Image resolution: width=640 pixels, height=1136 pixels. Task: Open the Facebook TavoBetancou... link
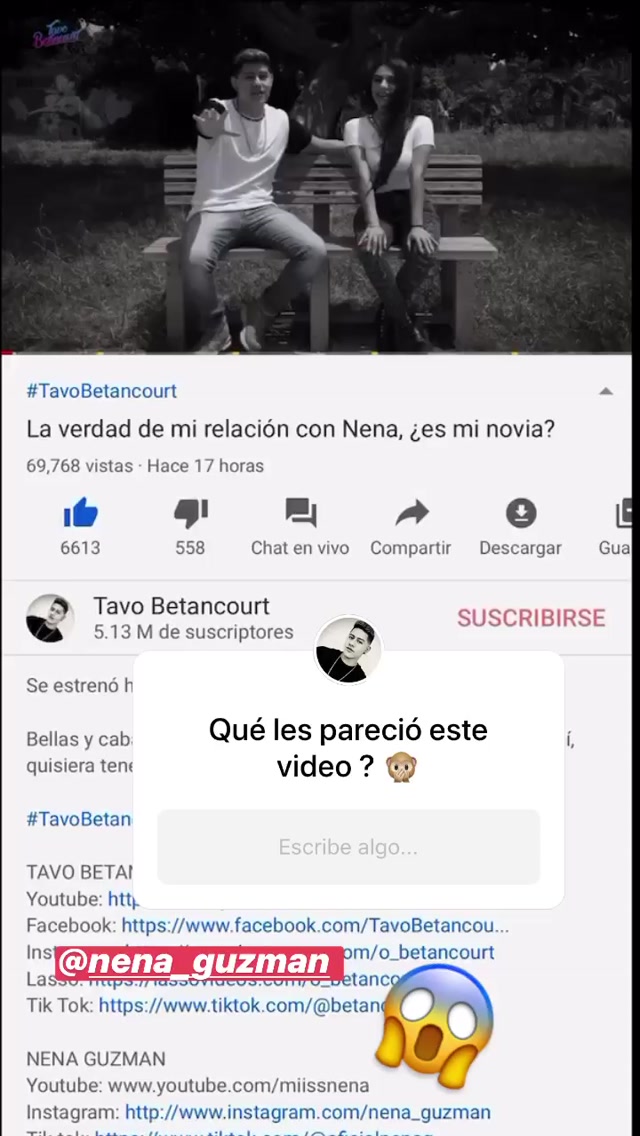315,925
